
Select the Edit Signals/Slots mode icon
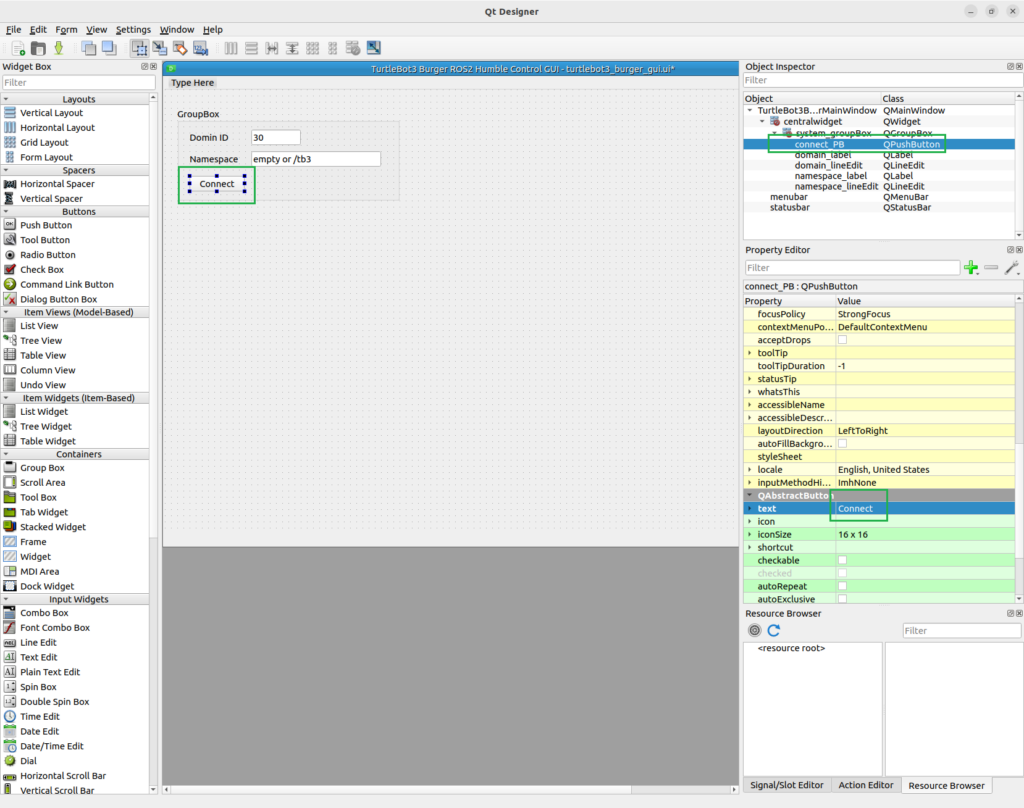[x=159, y=48]
